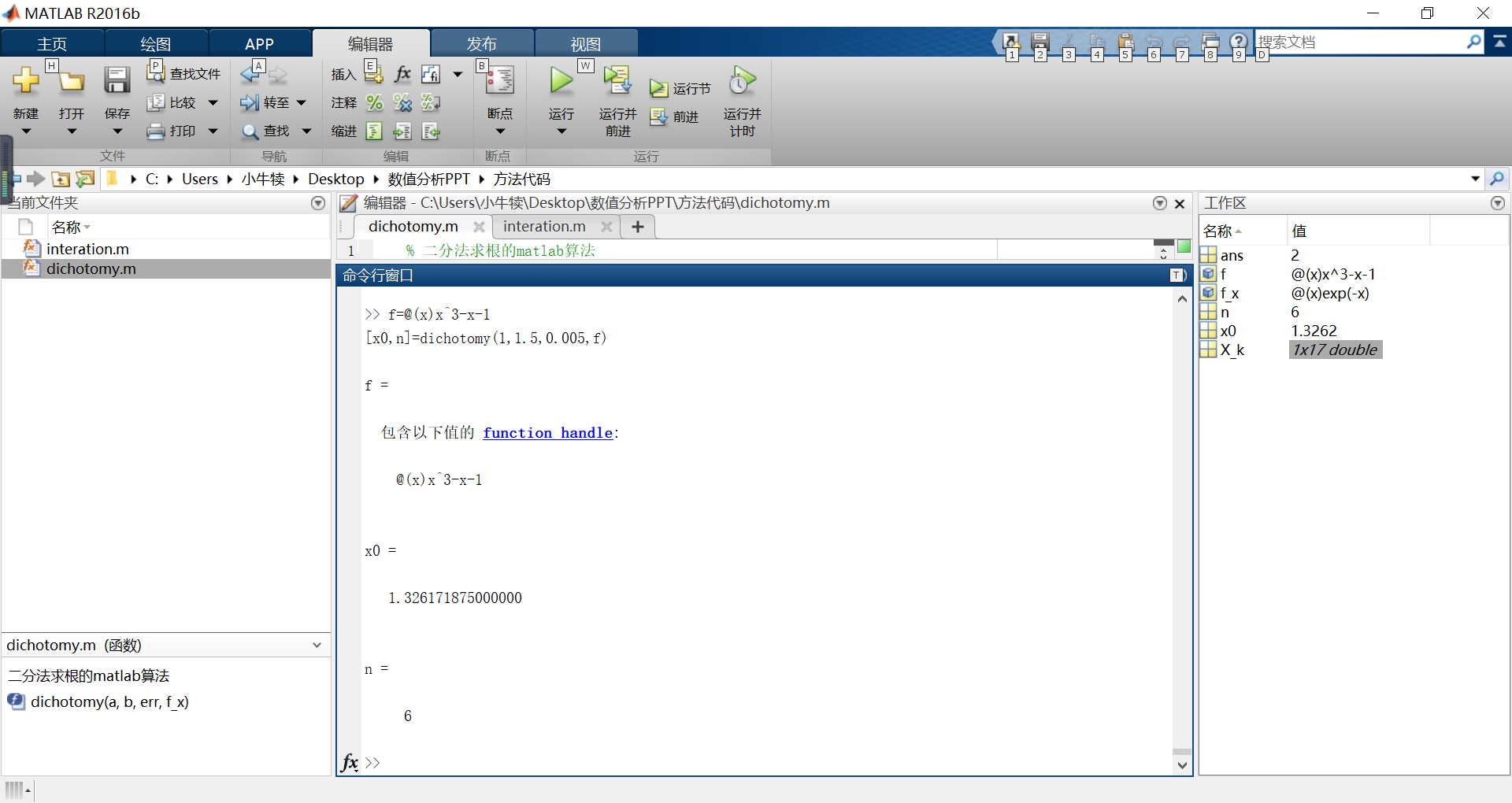Open the Save (保存) dropdown arrow
This screenshot has width=1512, height=803.
pos(117,131)
